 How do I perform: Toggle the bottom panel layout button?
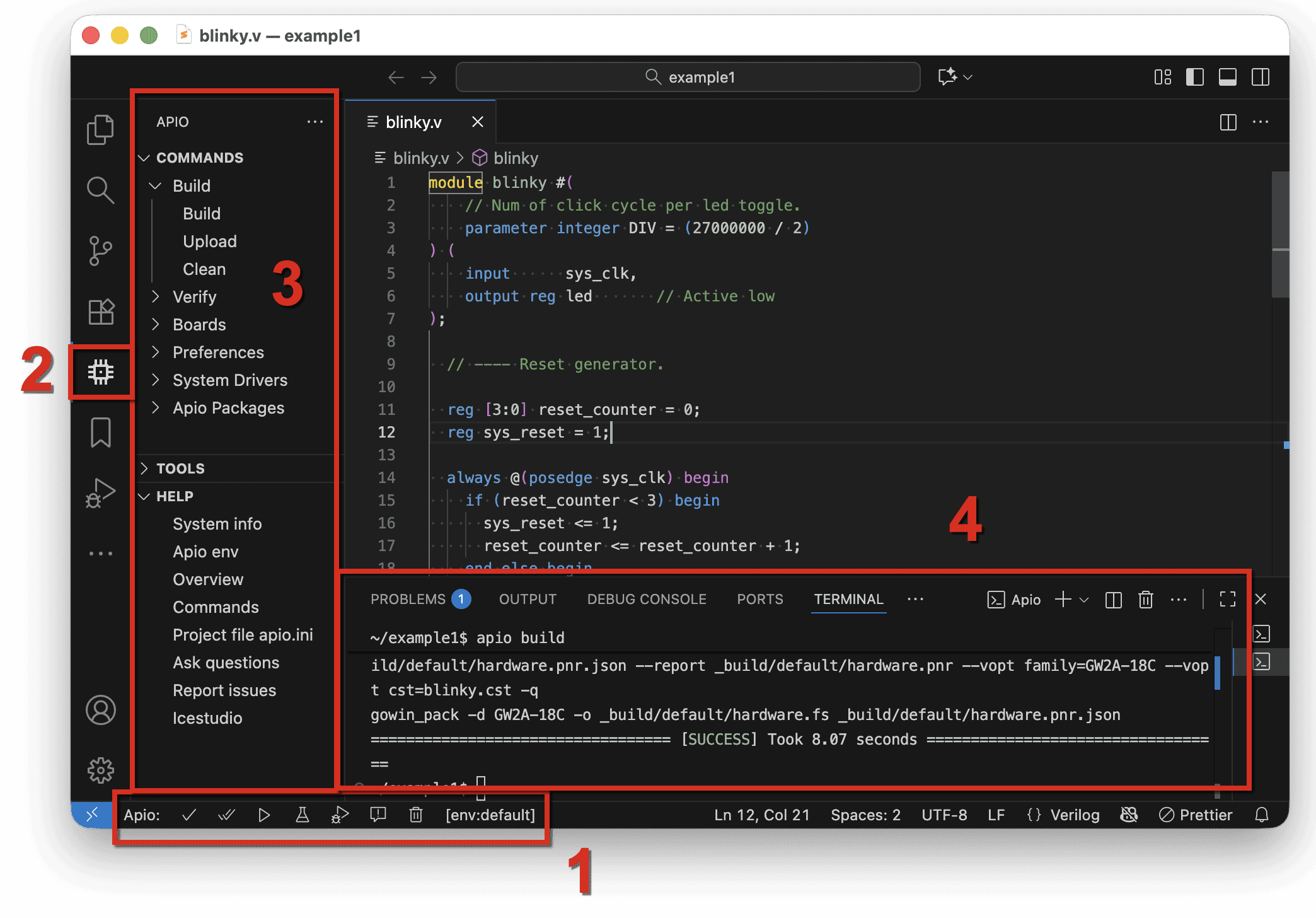1227,78
